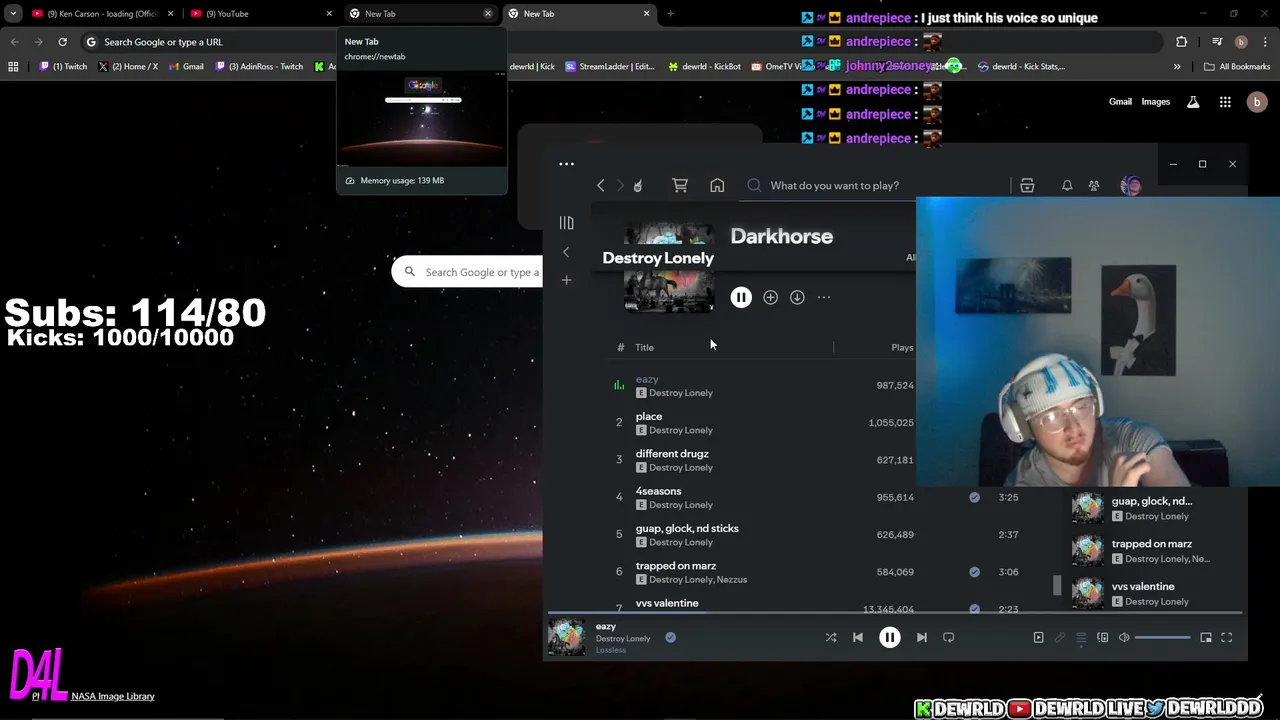1280x720 pixels.
Task: Open Spotify notifications bell
Action: click(1067, 185)
